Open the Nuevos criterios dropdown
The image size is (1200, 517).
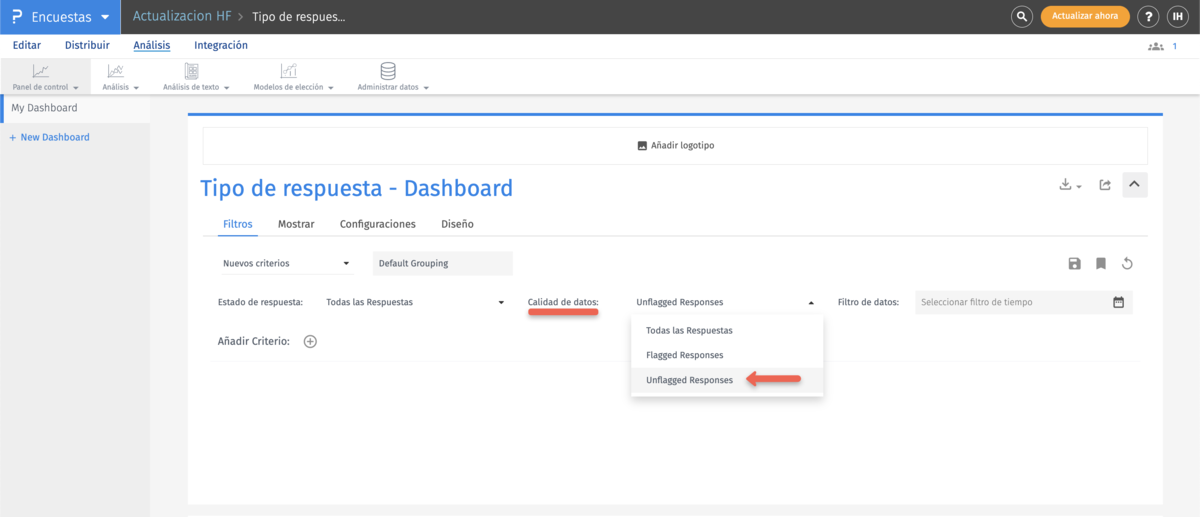[287, 264]
